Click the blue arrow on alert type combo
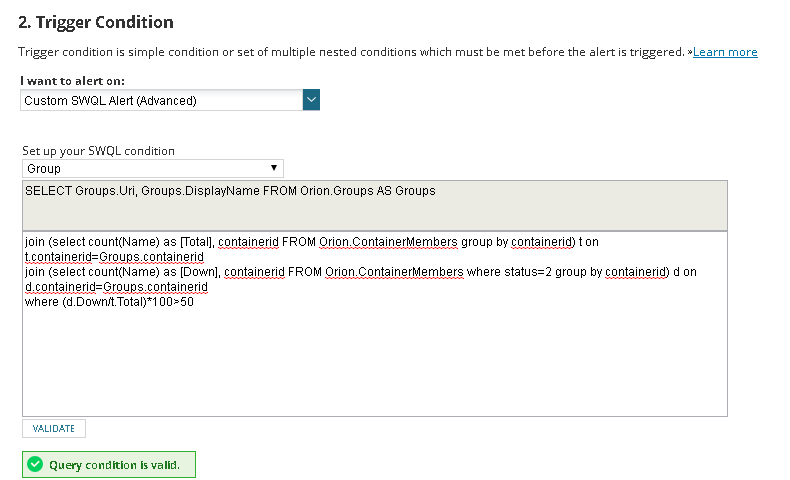The height and width of the screenshot is (480, 790). (x=311, y=100)
